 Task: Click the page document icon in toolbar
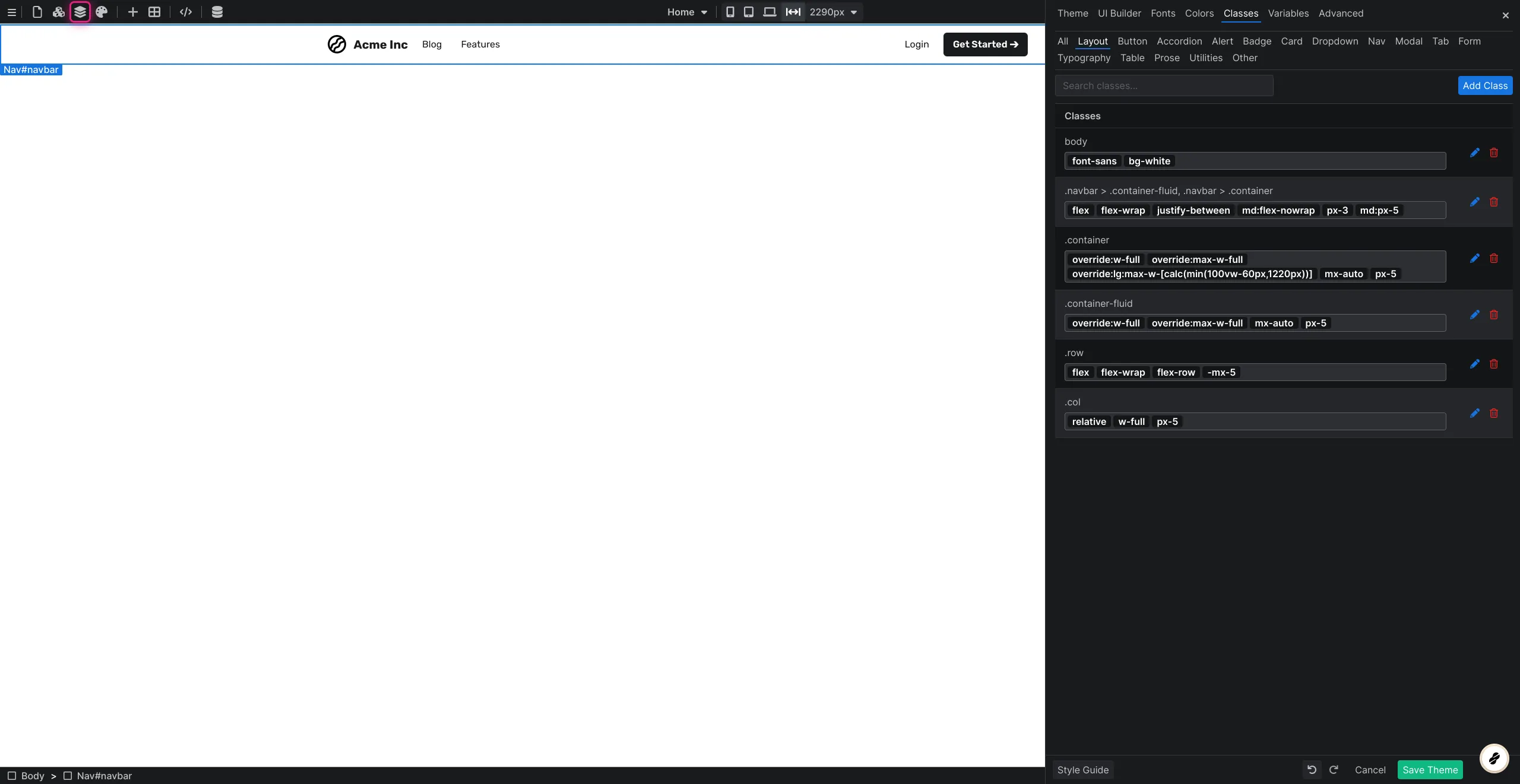[x=37, y=12]
